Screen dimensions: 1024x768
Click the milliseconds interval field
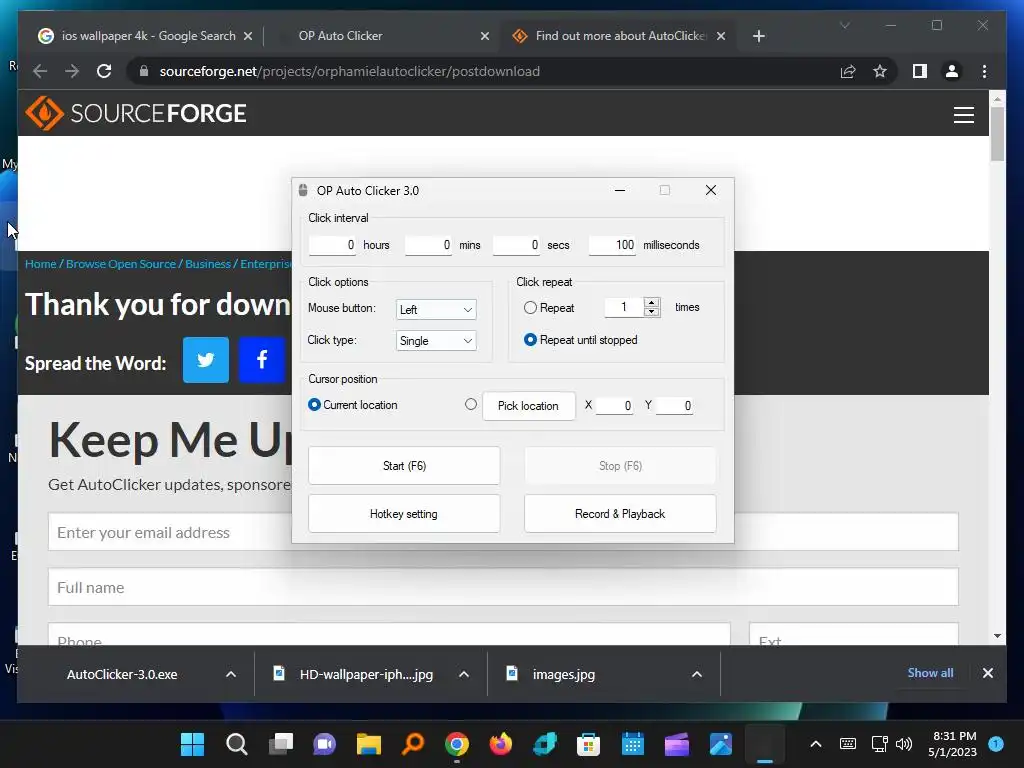[x=612, y=245]
